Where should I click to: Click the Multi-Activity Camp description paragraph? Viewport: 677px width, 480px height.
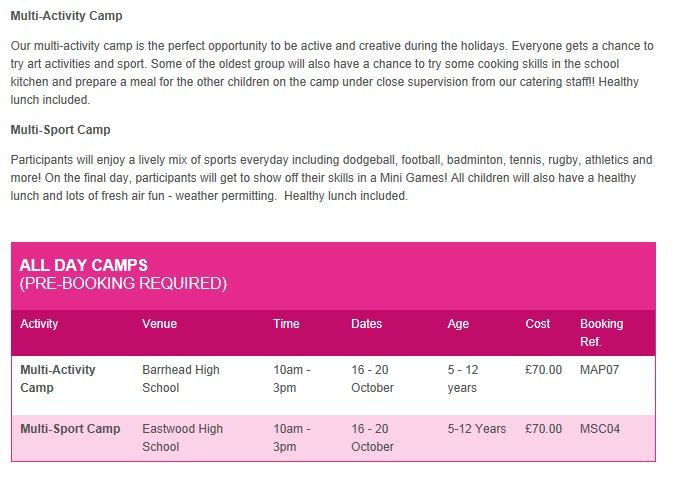click(x=330, y=73)
